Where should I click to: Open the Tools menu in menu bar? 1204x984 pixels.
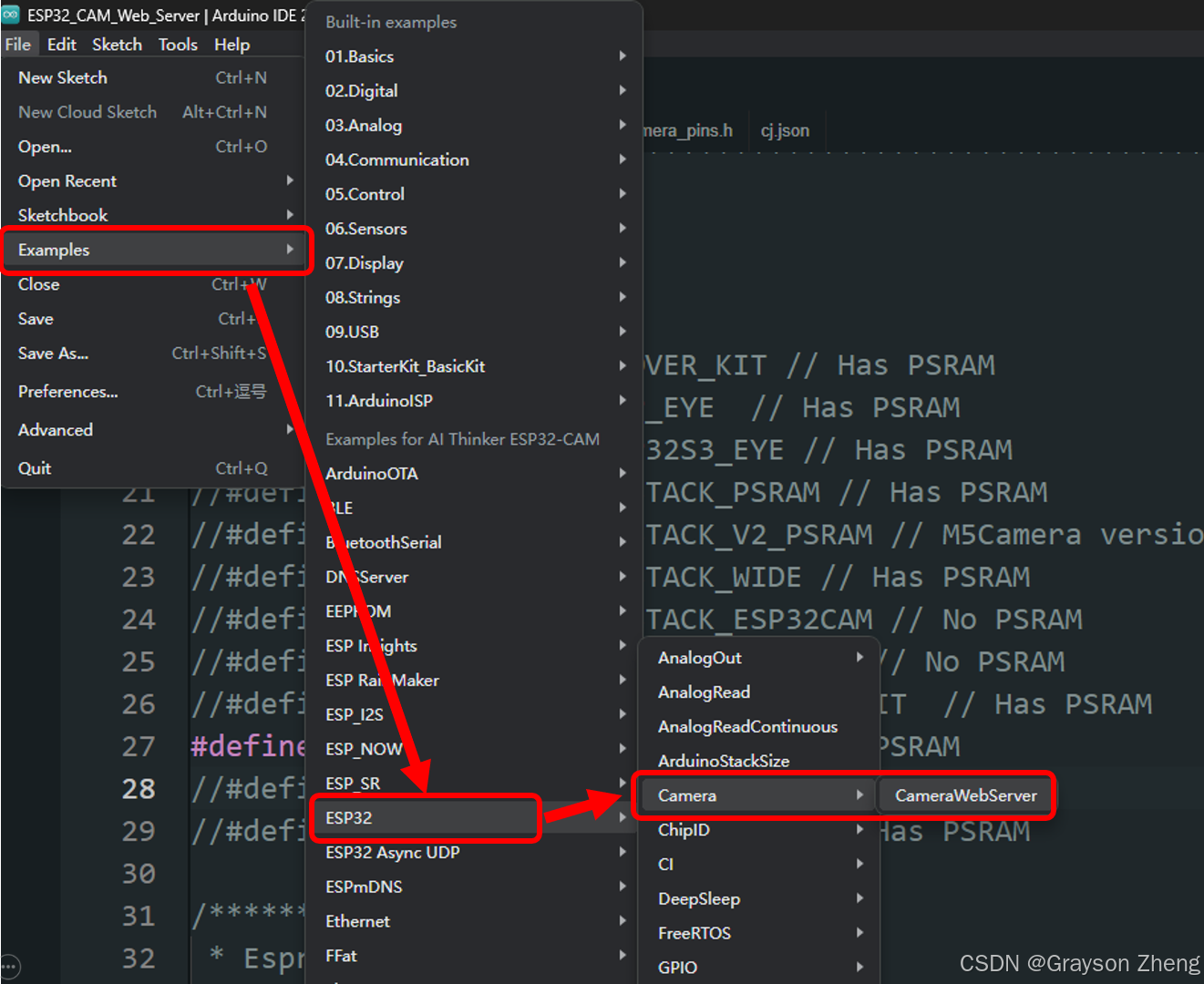pyautogui.click(x=178, y=45)
